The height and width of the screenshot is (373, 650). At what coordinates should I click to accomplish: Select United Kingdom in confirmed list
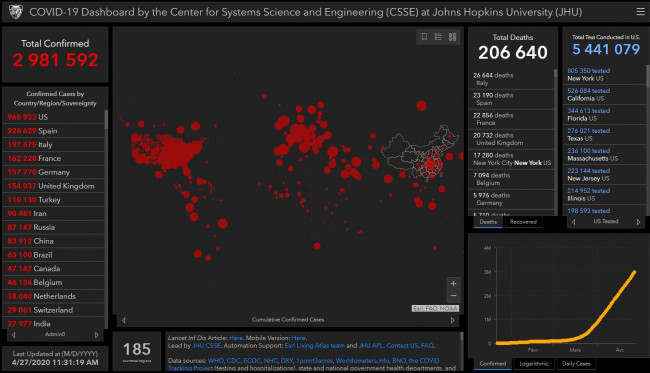click(54, 186)
